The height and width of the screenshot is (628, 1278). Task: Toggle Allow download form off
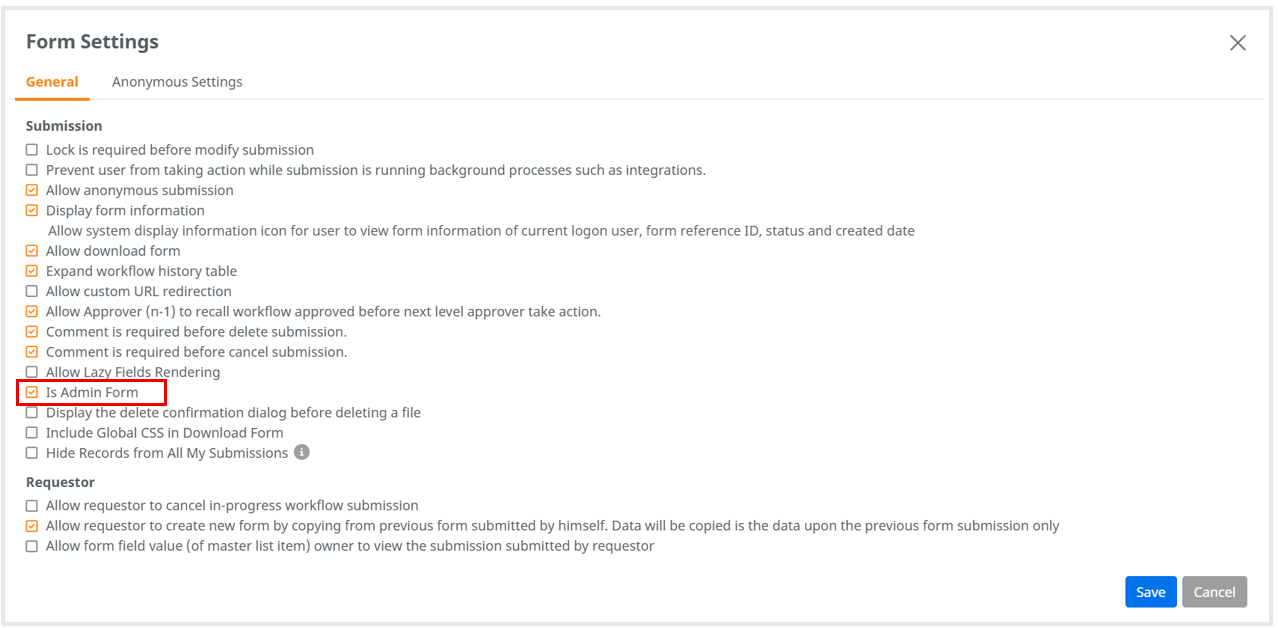[x=31, y=250]
